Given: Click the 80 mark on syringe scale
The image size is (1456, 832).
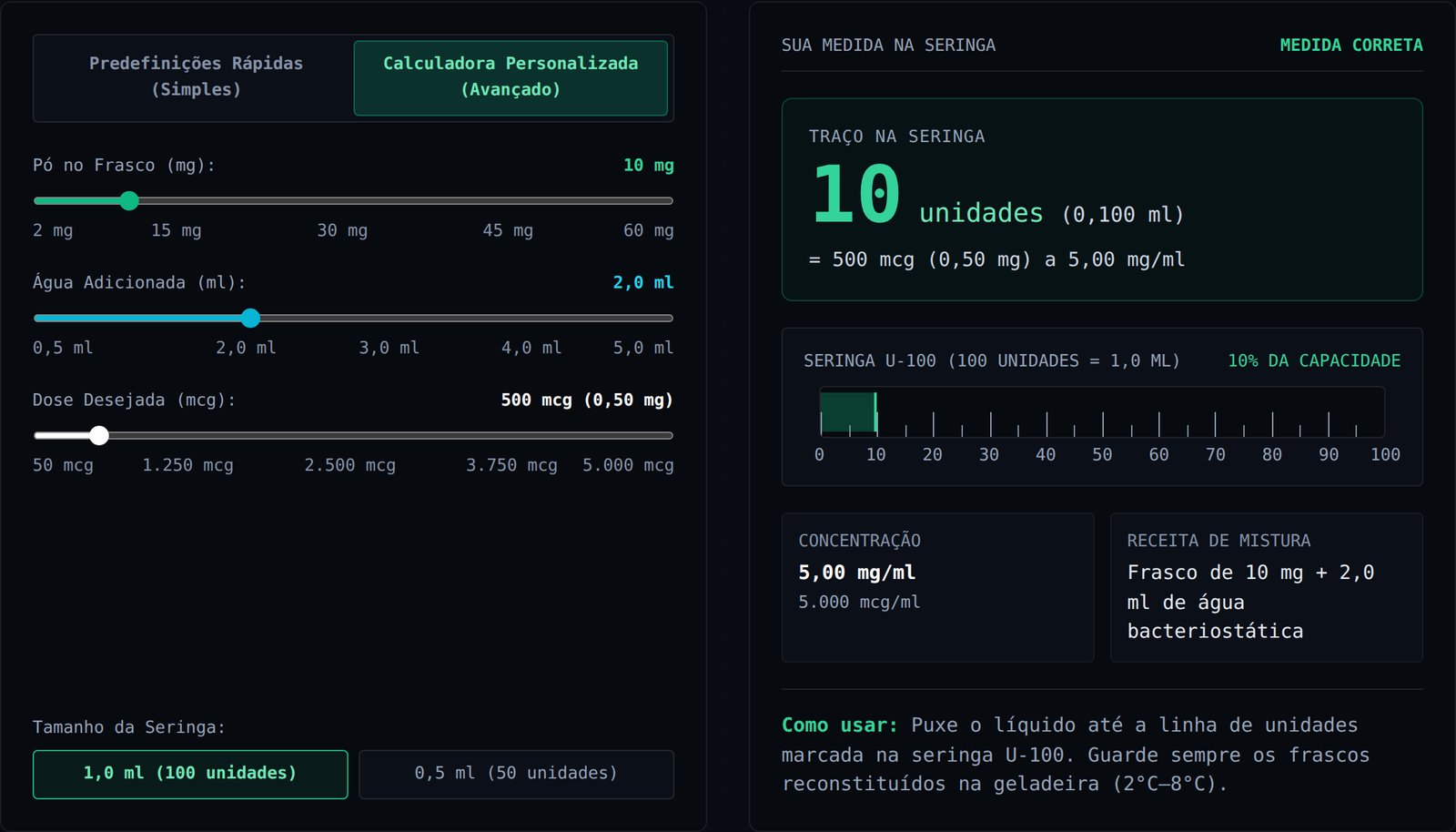Looking at the screenshot, I should point(1272,454).
